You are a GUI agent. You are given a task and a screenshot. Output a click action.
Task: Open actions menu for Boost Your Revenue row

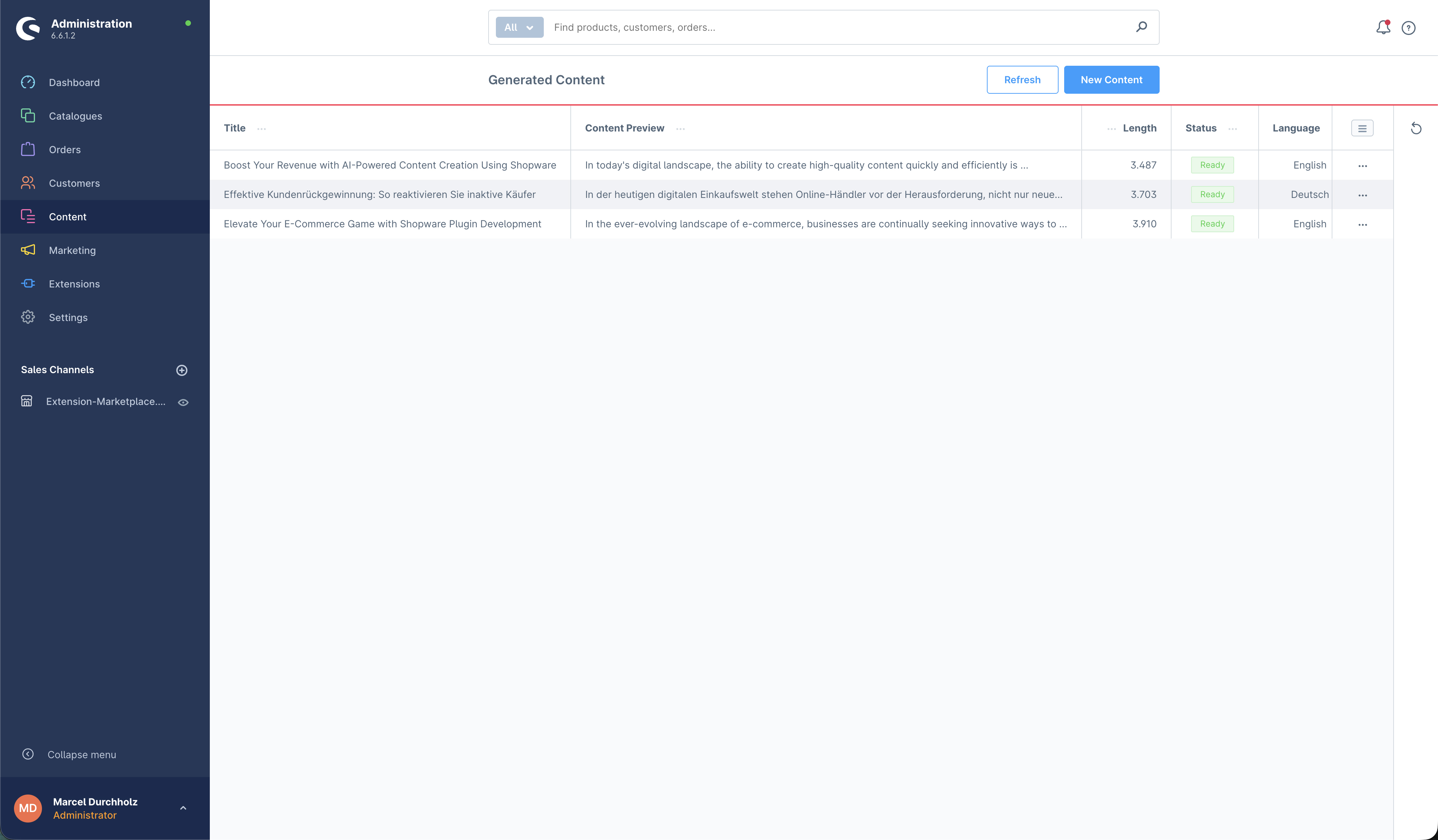tap(1363, 165)
